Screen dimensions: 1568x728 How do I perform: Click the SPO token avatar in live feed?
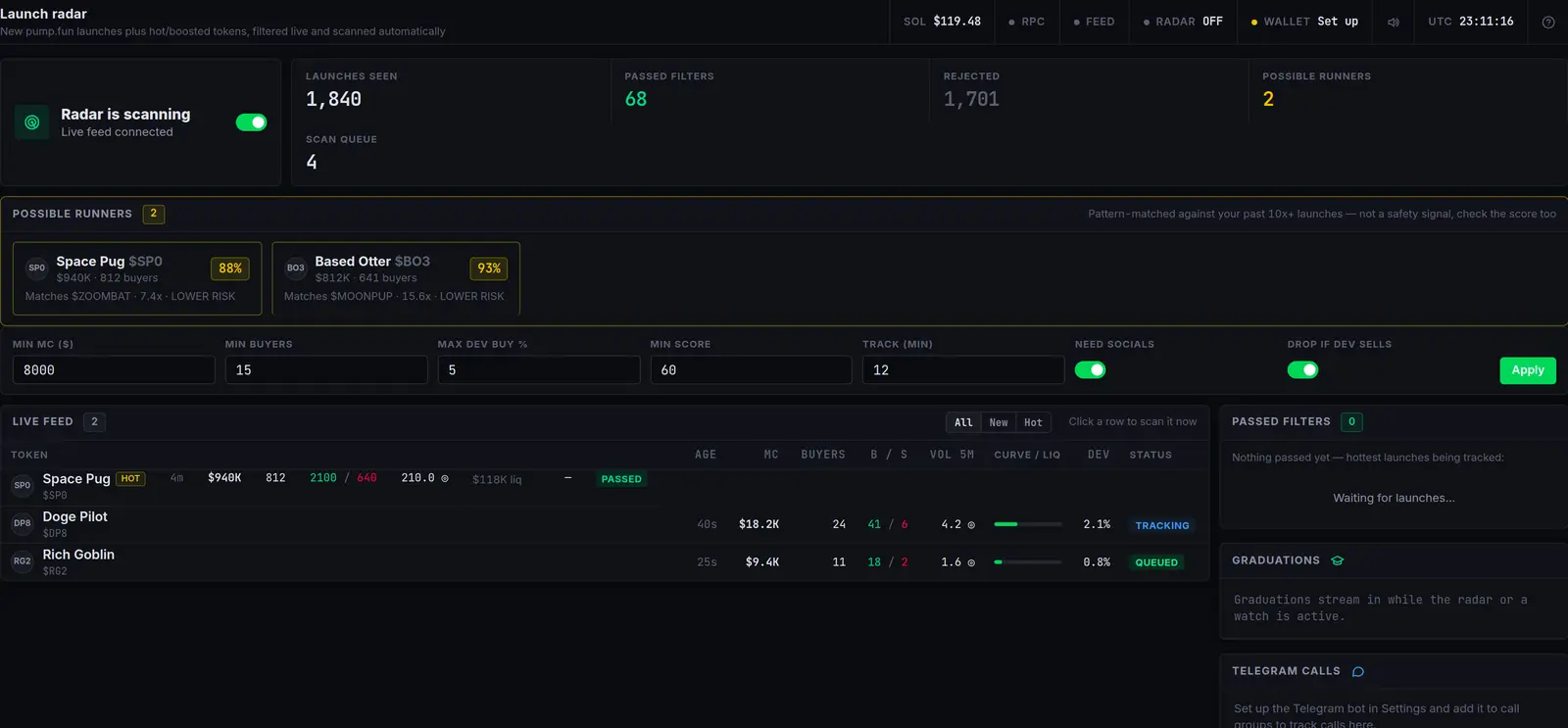point(22,485)
